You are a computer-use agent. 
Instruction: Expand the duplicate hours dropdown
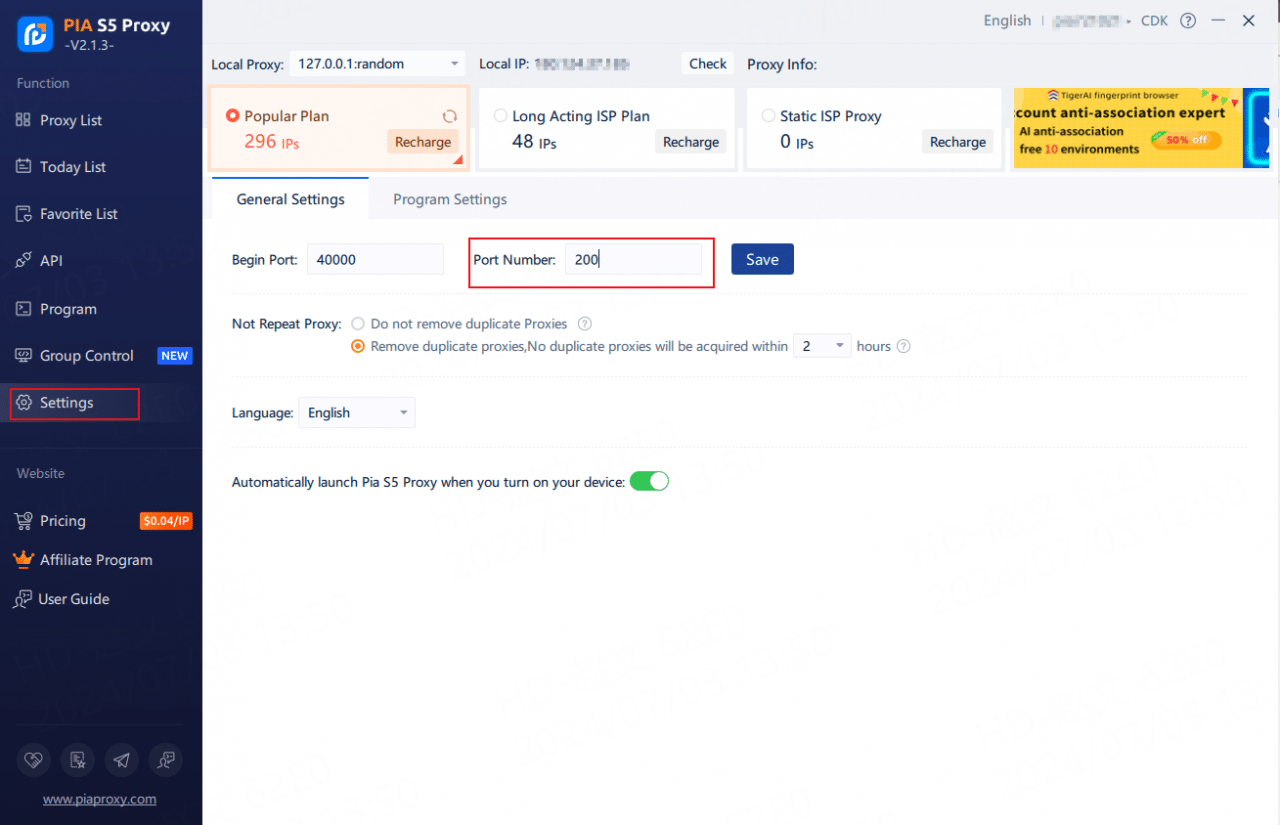822,346
